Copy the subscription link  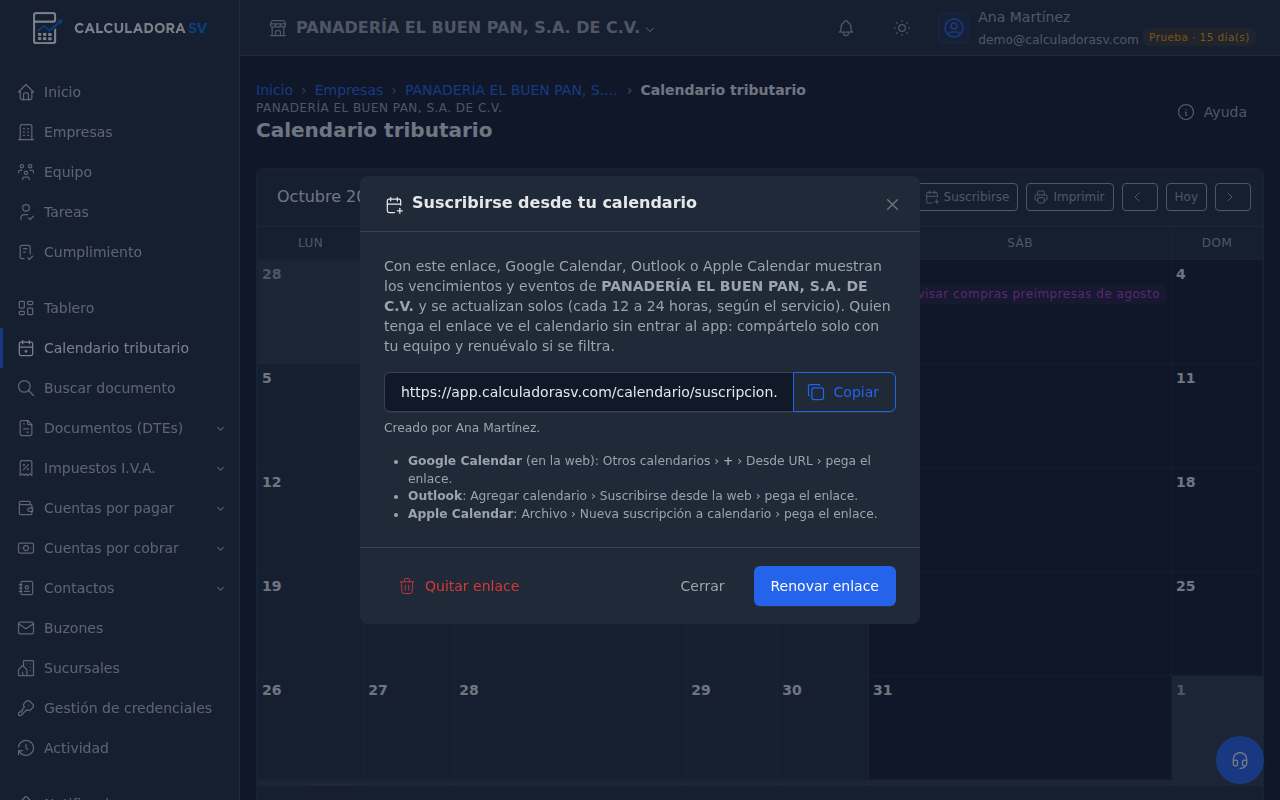coord(844,392)
